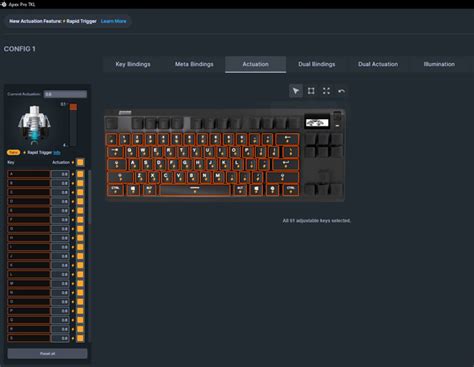
Task: Select the W key on the keyboard
Action: pos(143,152)
